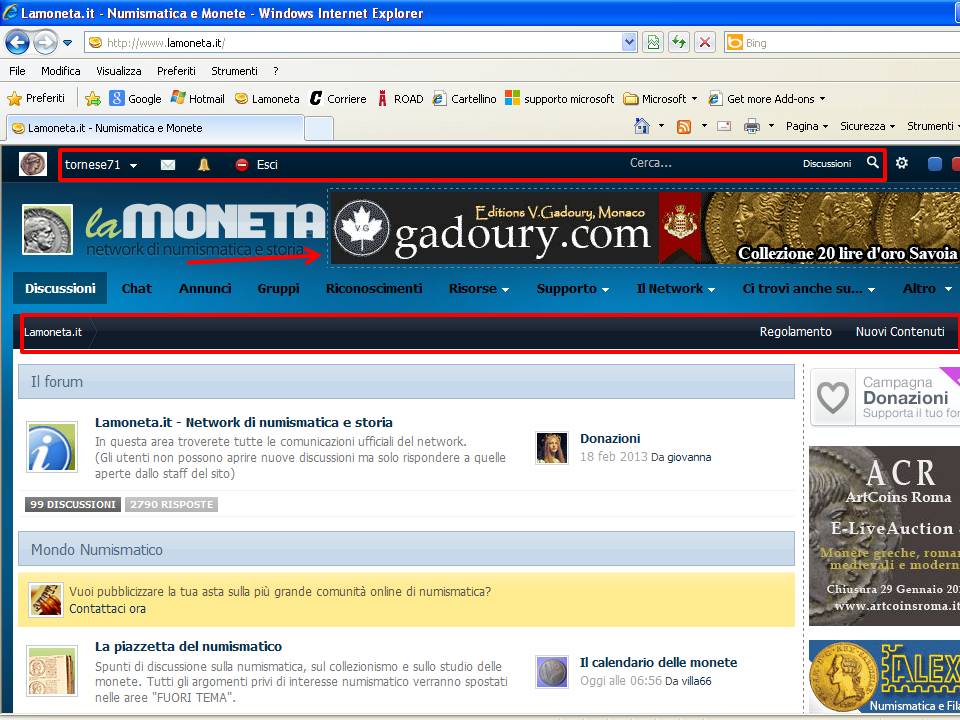The height and width of the screenshot is (720, 960).
Task: Open La piazzetta del numismatico forum
Action: point(189,647)
